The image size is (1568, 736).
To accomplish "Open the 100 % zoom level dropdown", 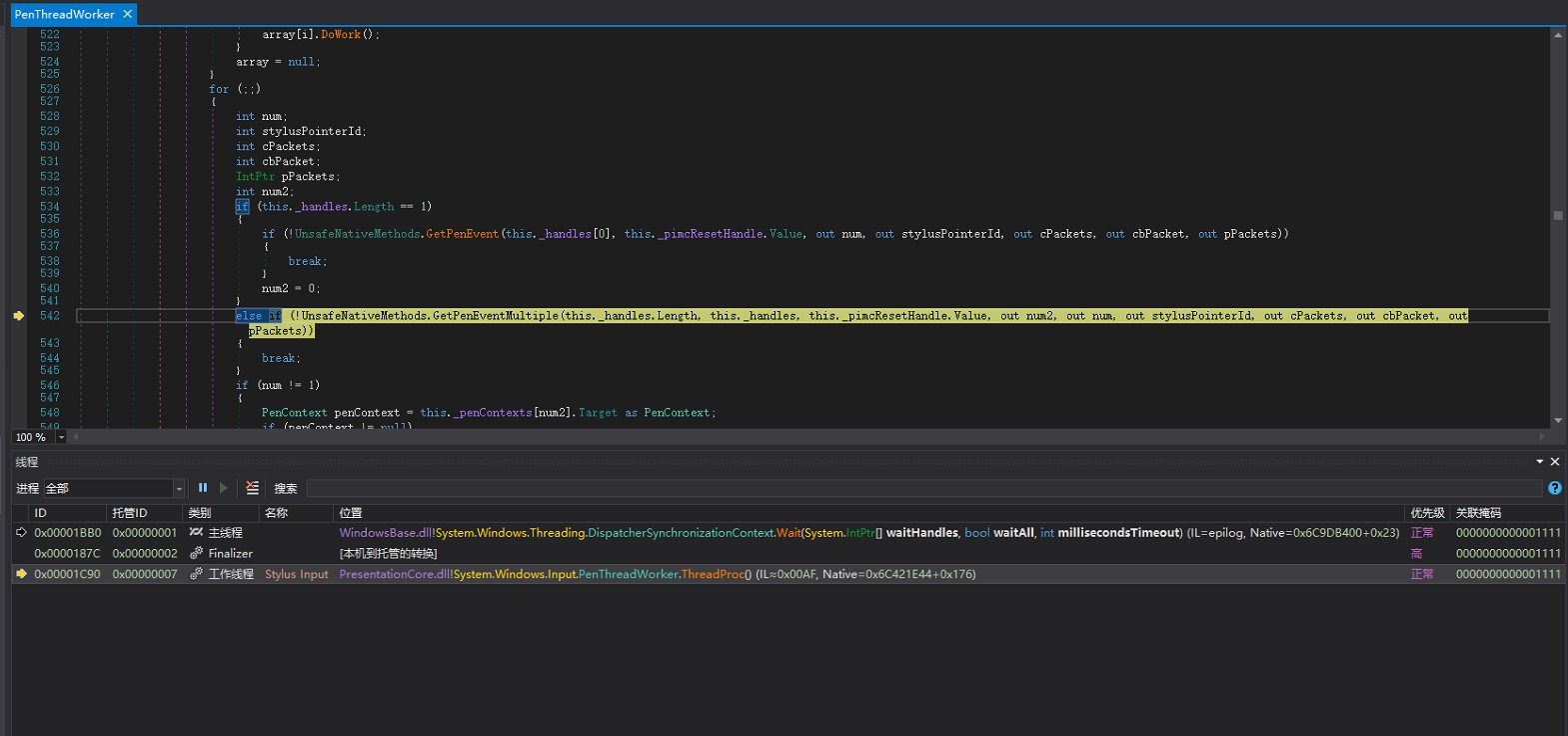I will [61, 437].
